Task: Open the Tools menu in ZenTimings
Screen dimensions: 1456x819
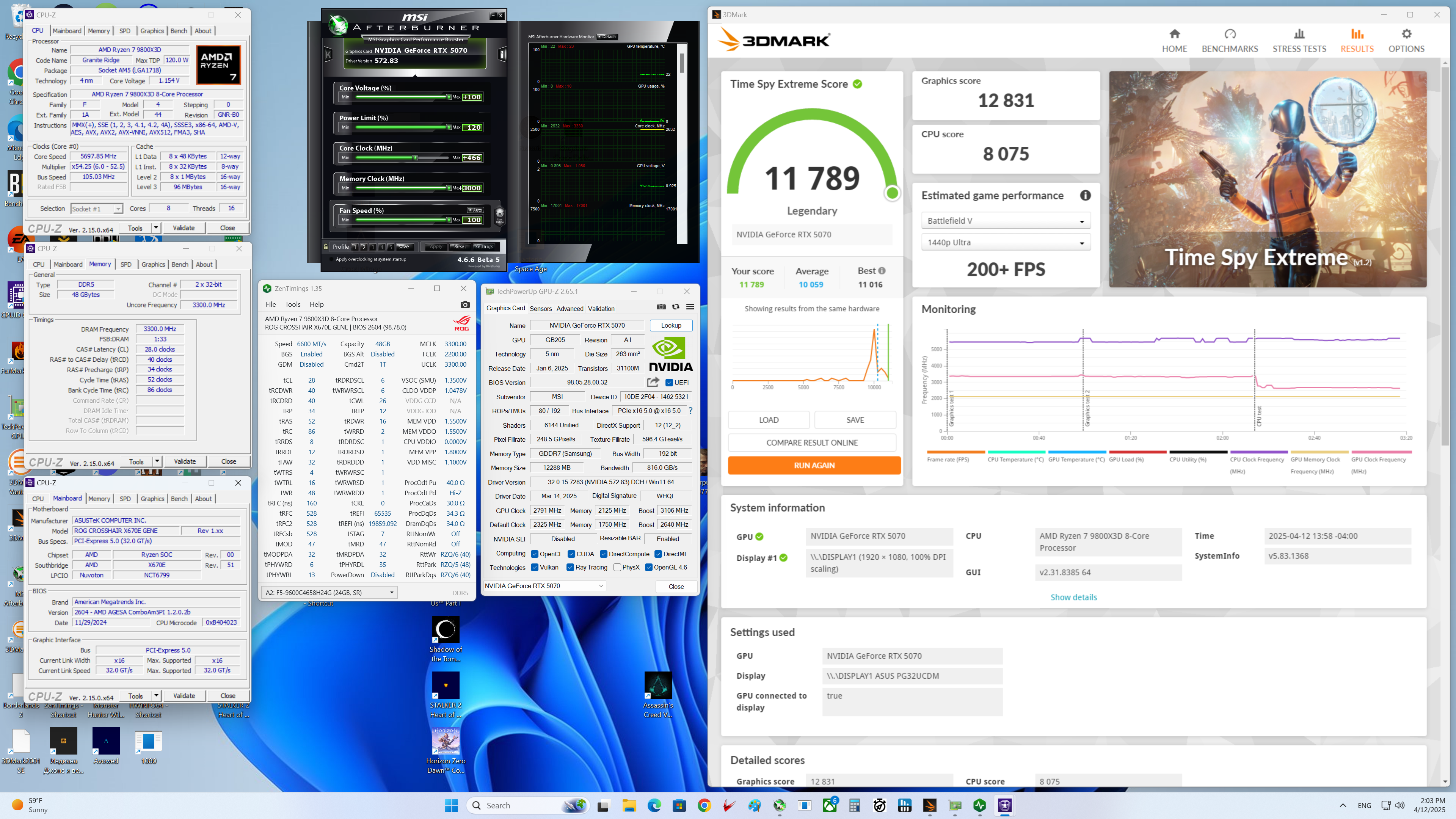Action: pyautogui.click(x=292, y=304)
